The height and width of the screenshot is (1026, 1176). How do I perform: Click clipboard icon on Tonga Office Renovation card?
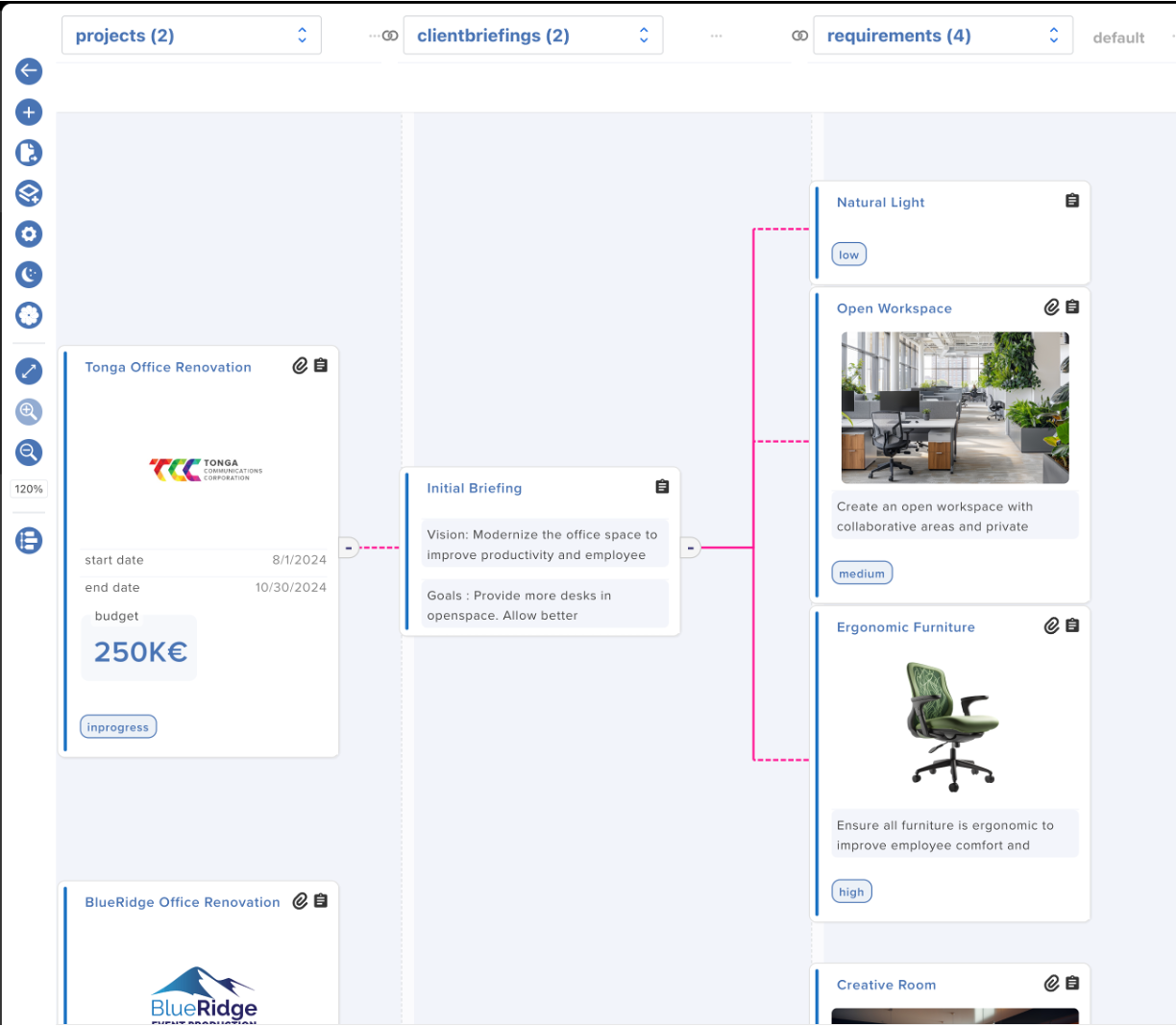click(x=321, y=366)
